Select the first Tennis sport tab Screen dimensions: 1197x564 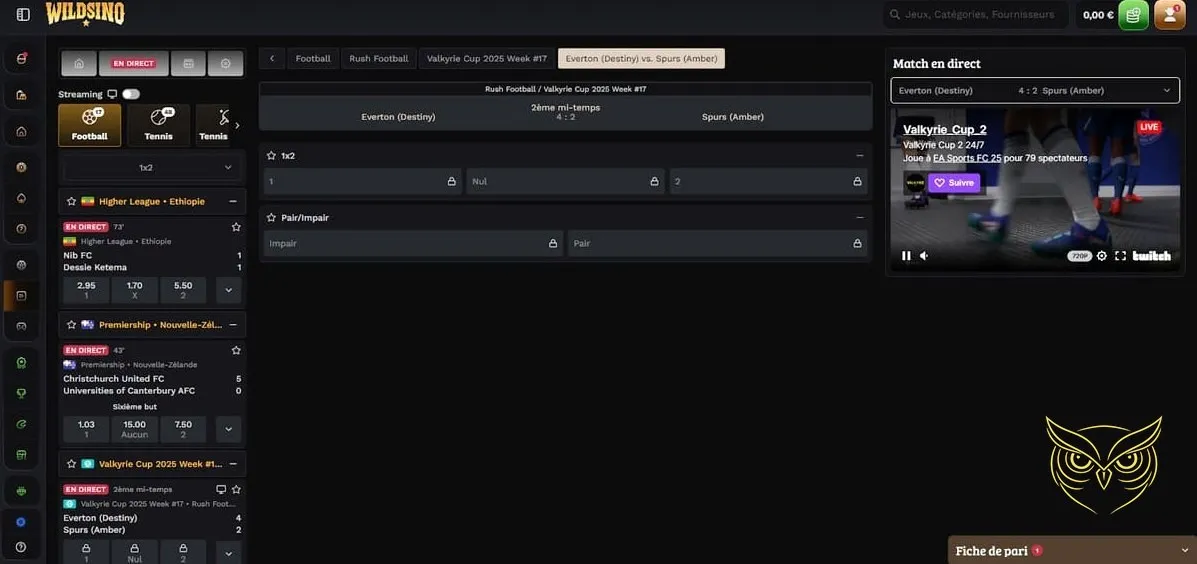click(x=158, y=125)
